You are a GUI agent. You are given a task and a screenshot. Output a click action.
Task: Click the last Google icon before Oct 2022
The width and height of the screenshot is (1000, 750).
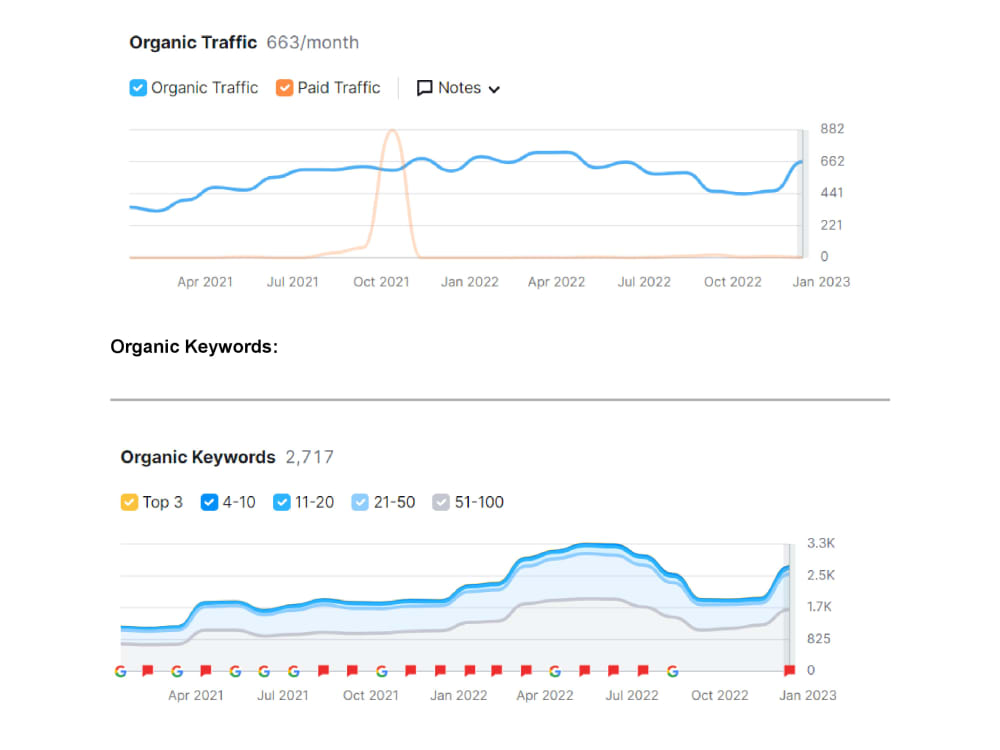(672, 671)
